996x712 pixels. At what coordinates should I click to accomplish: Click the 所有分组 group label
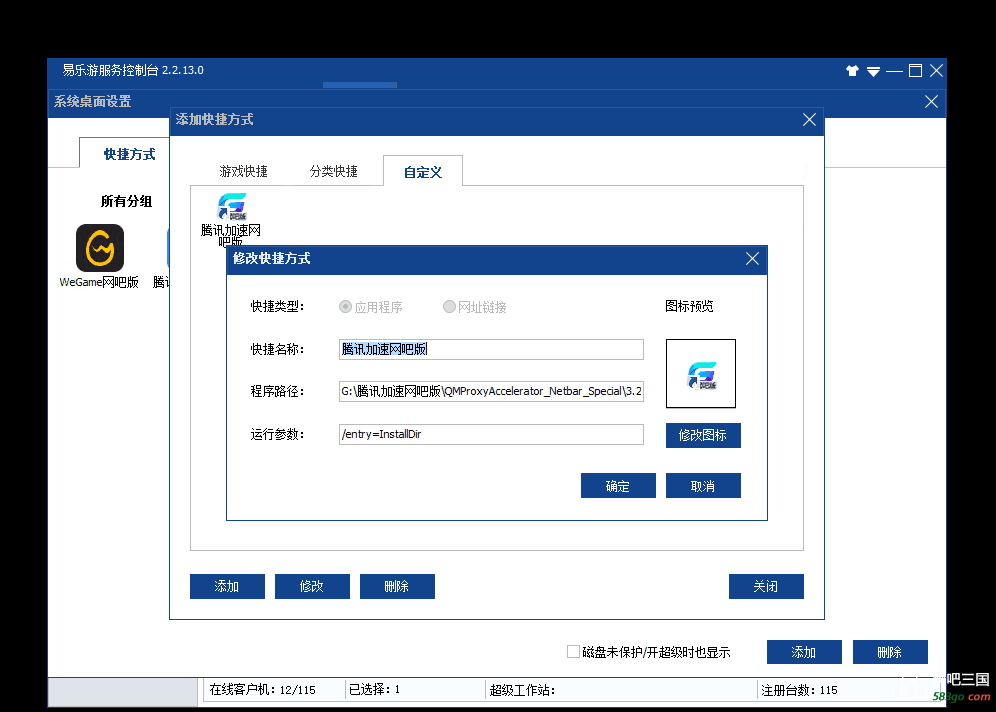tap(126, 201)
